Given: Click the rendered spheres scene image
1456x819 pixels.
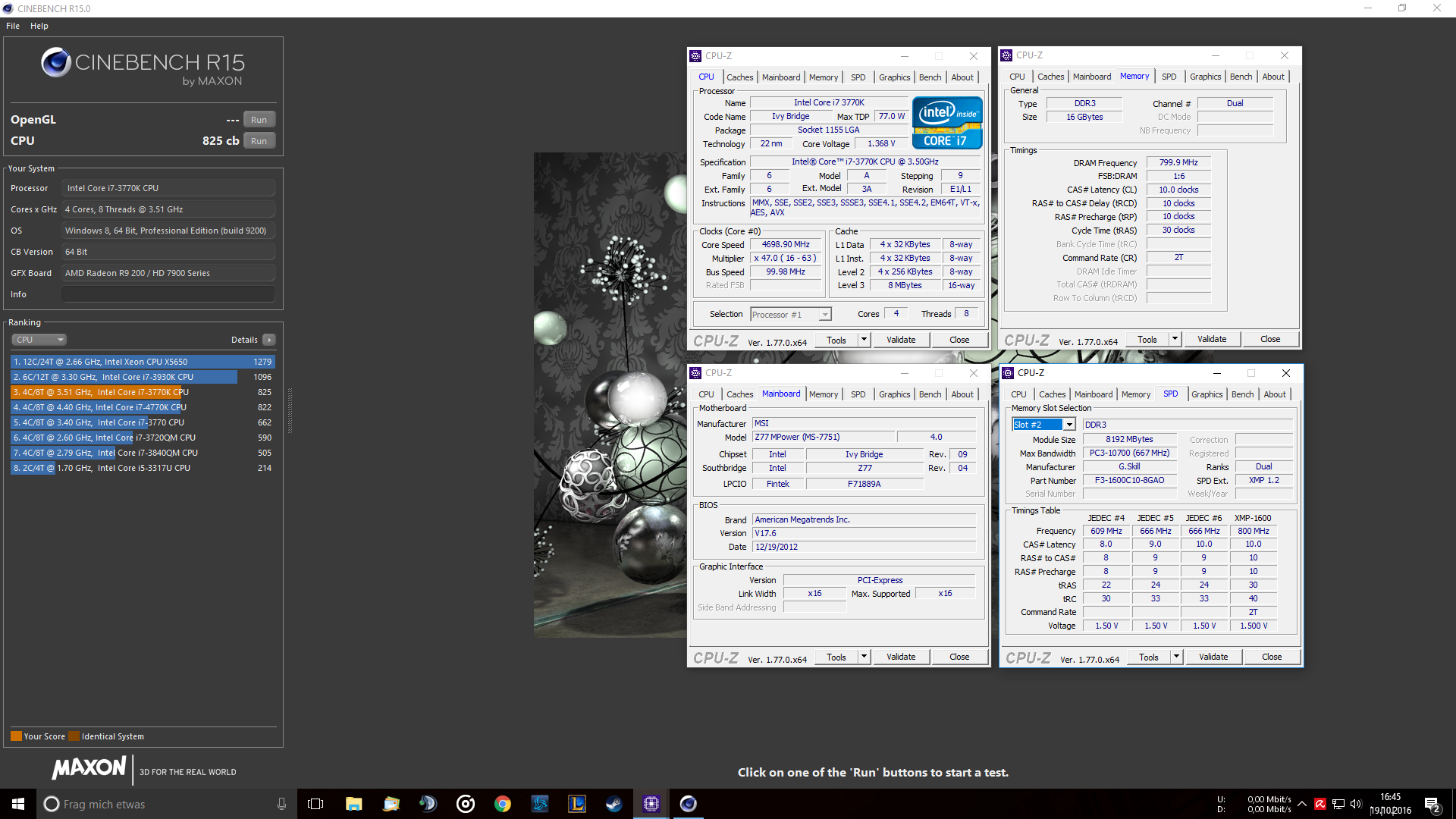Looking at the screenshot, I should click(610, 395).
